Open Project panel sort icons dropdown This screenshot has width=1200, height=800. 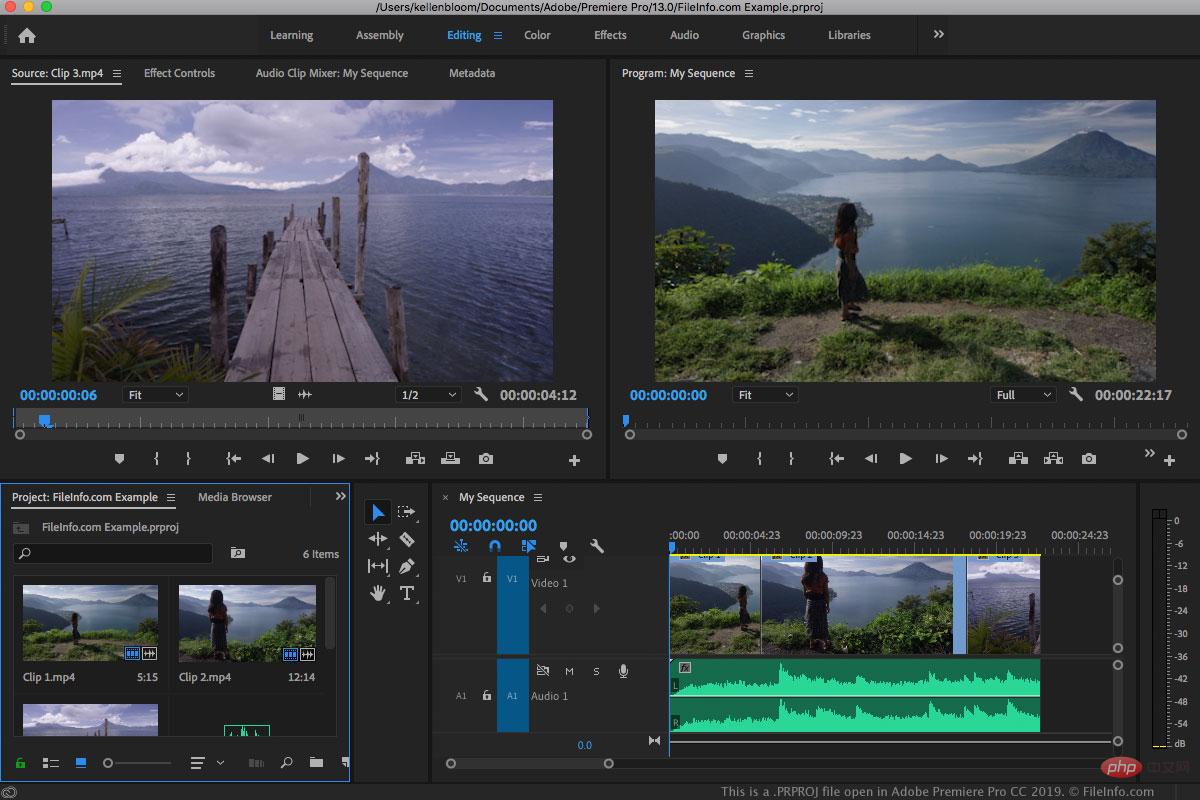click(x=206, y=763)
